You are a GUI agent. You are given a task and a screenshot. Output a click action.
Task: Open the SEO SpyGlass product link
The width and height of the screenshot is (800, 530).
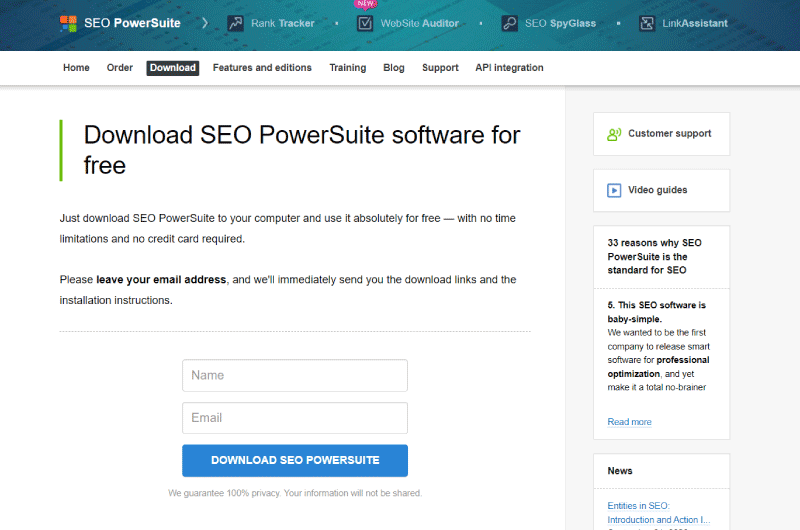(560, 23)
